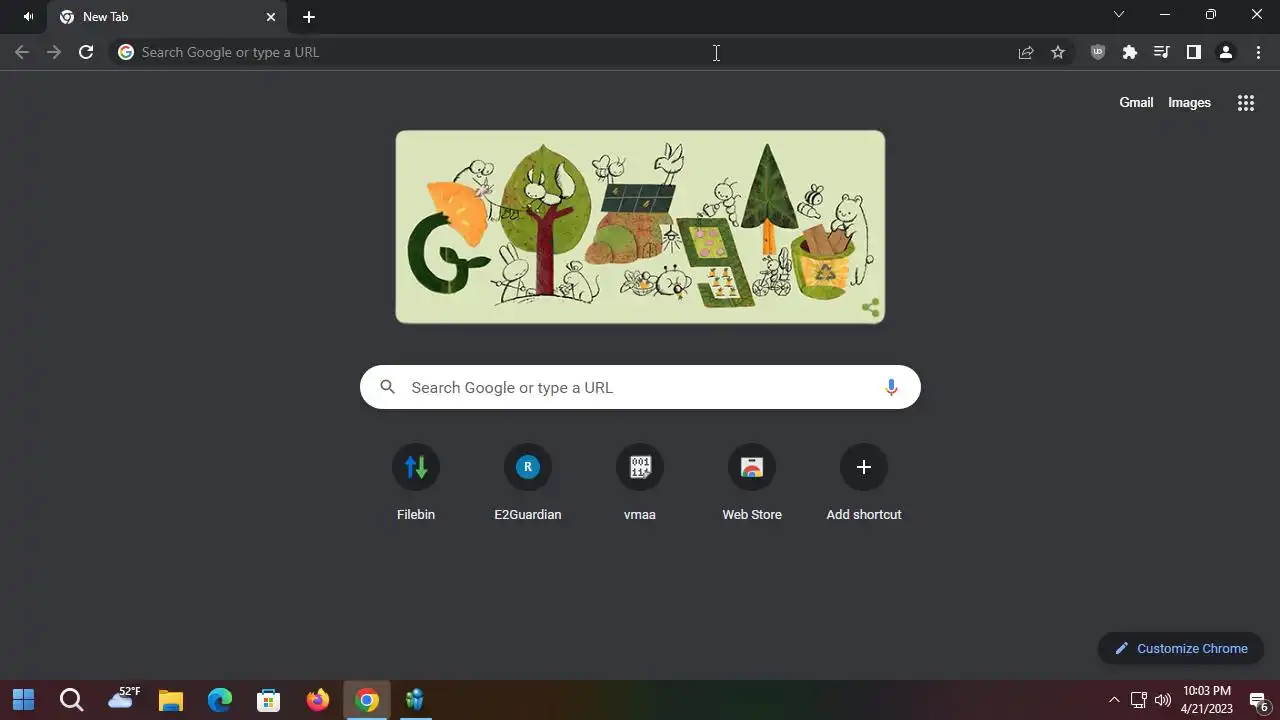Viewport: 1280px width, 720px height.
Task: Open the volume tray icon
Action: [x=1162, y=700]
